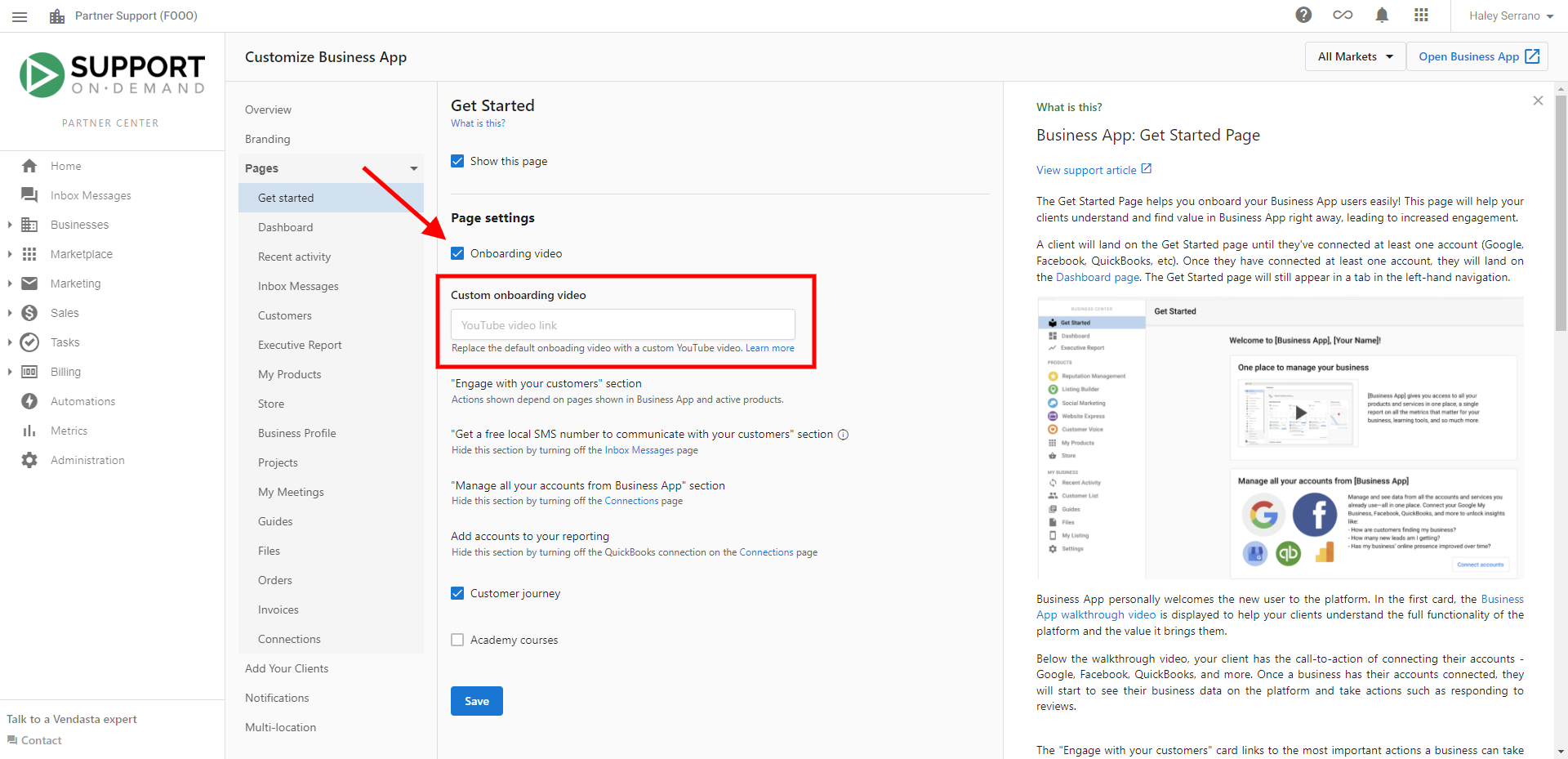This screenshot has height=759, width=1568.
Task: Click the Tasks checkmark icon
Action: (29, 342)
